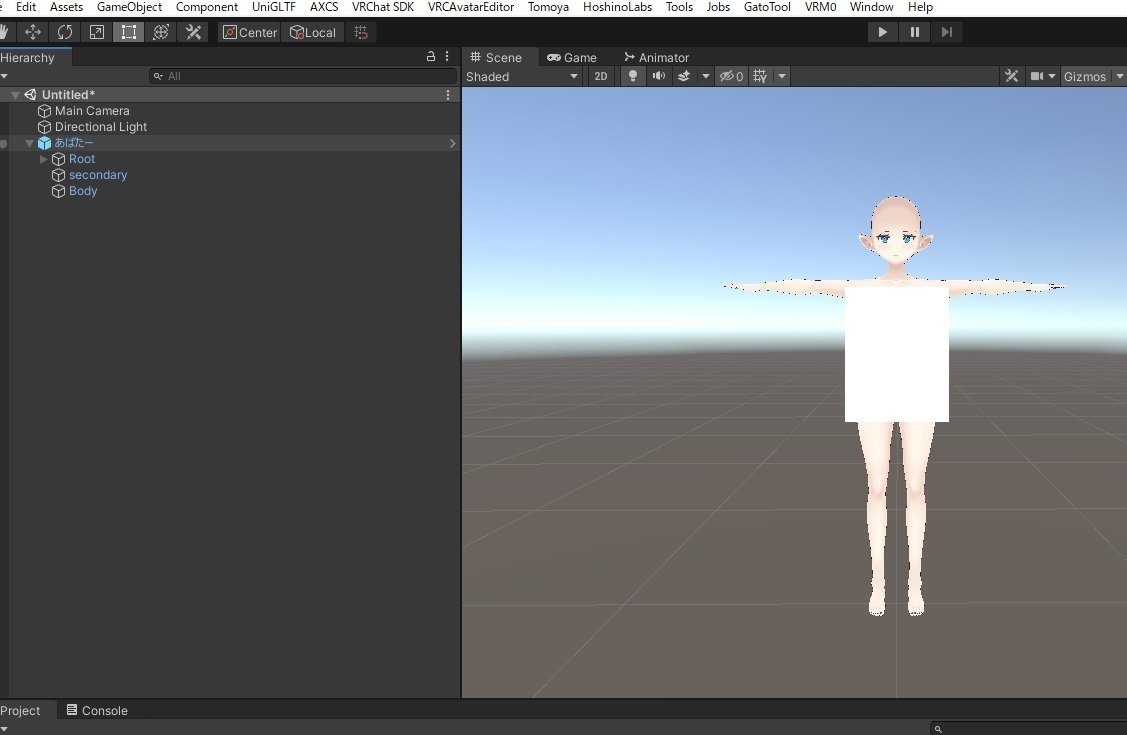Toggle between Center and Pivot mode
Screen dimensions: 1127x735
[x=249, y=31]
